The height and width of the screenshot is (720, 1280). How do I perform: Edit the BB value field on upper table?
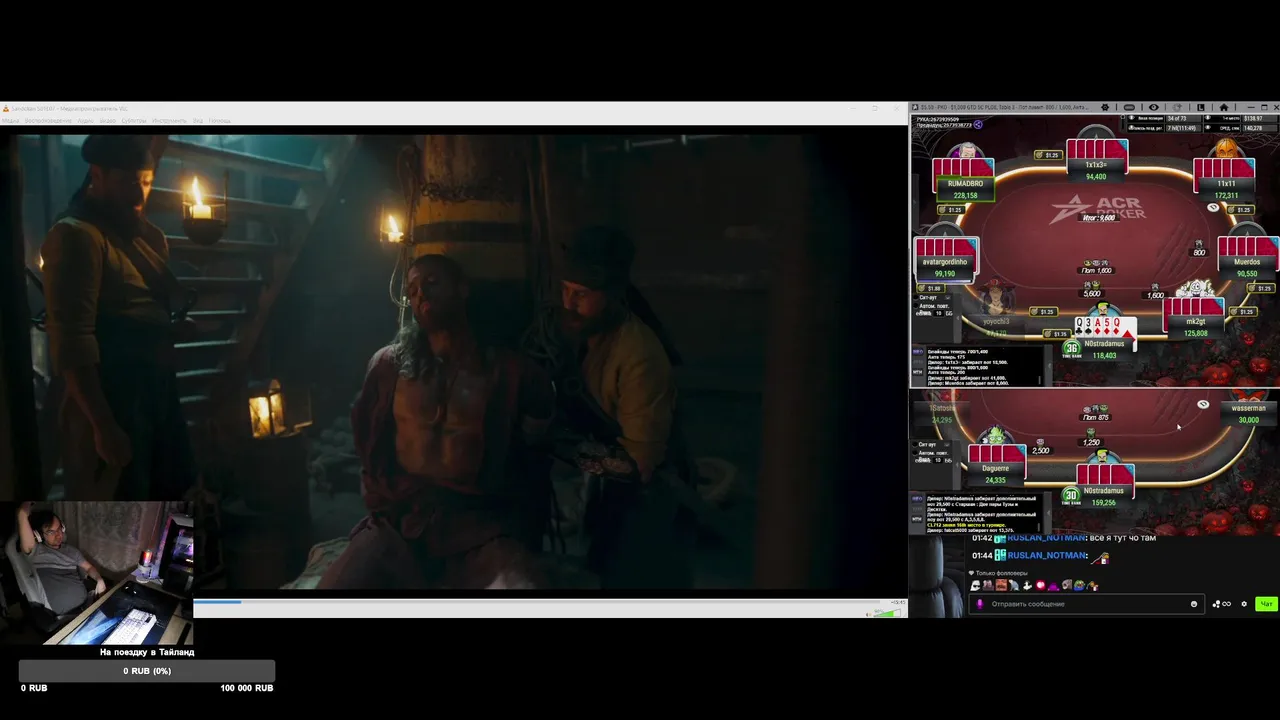[x=938, y=313]
